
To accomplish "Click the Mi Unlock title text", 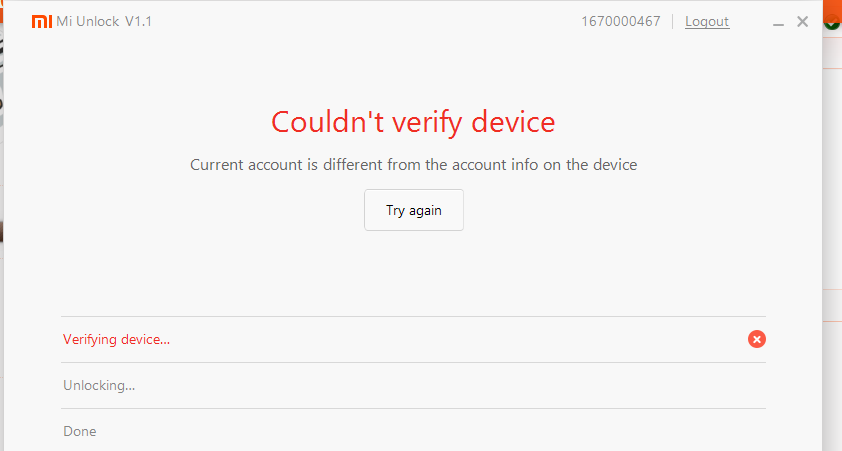I will click(88, 21).
